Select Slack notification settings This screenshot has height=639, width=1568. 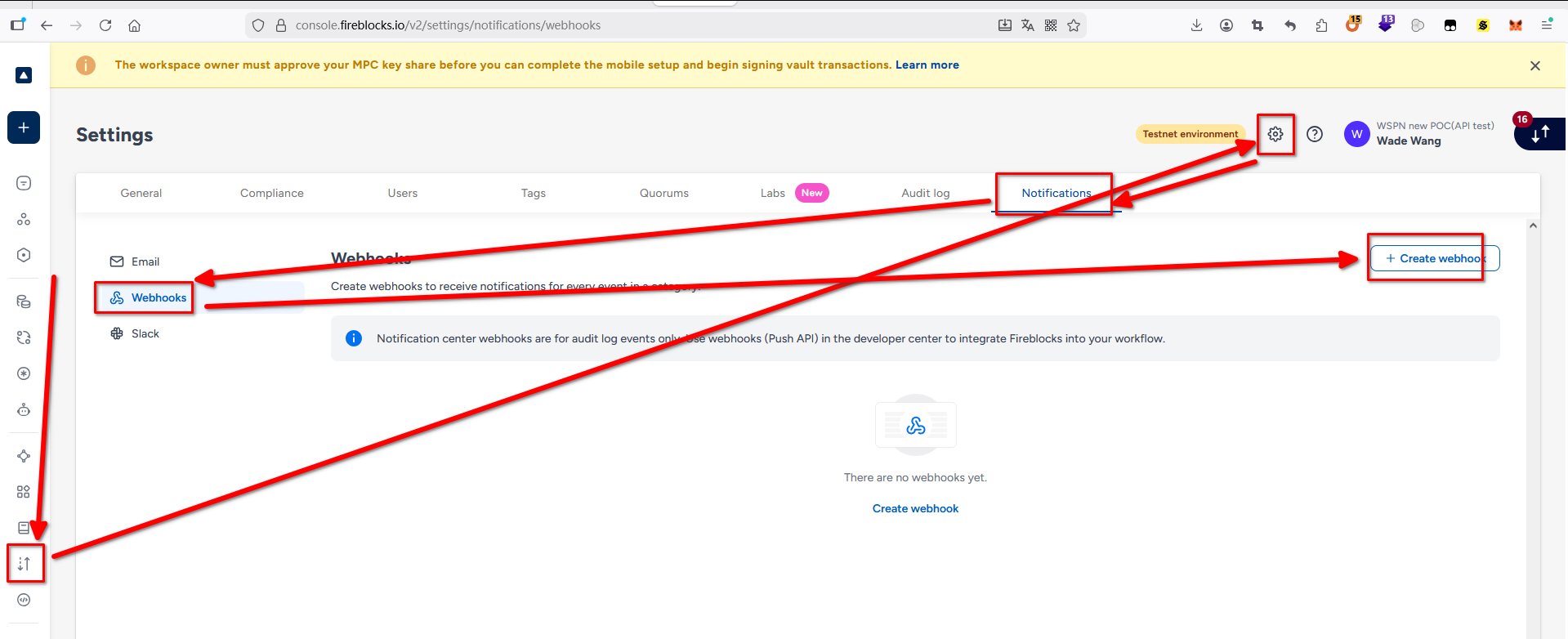(x=145, y=333)
